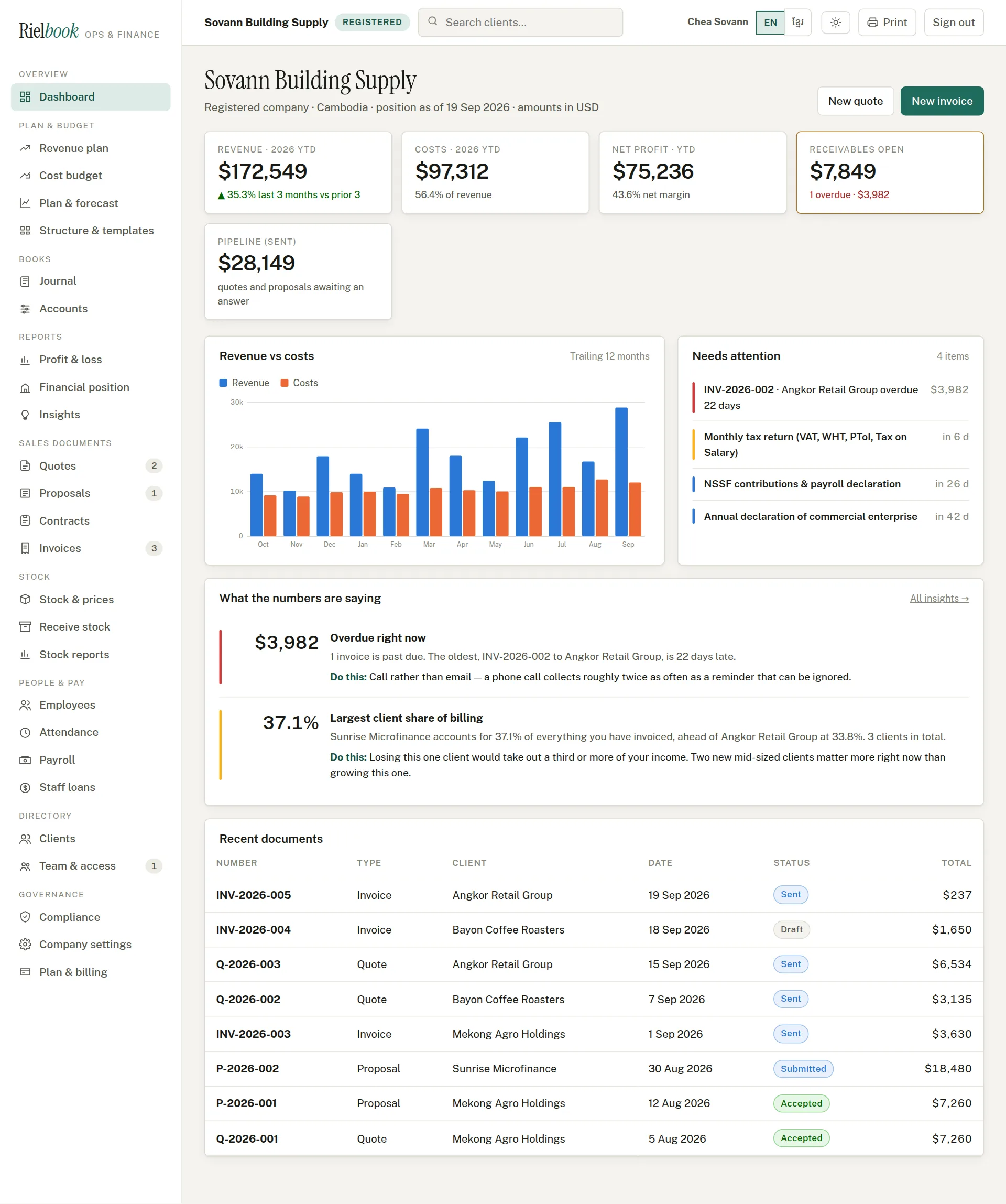Image resolution: width=1006 pixels, height=1204 pixels.
Task: Create a New quote
Action: click(855, 101)
